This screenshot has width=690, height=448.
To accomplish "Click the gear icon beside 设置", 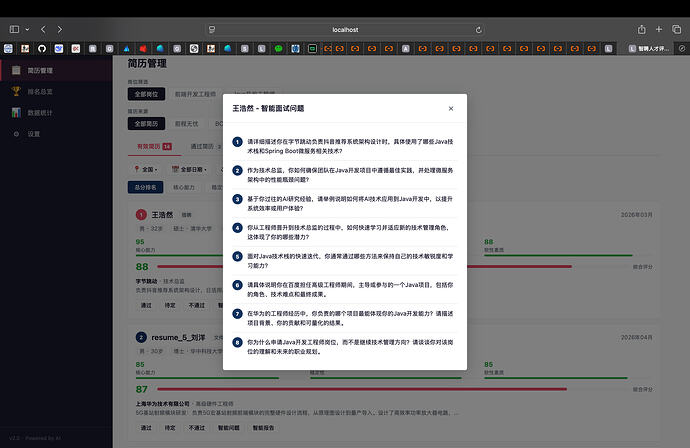I will [16, 134].
